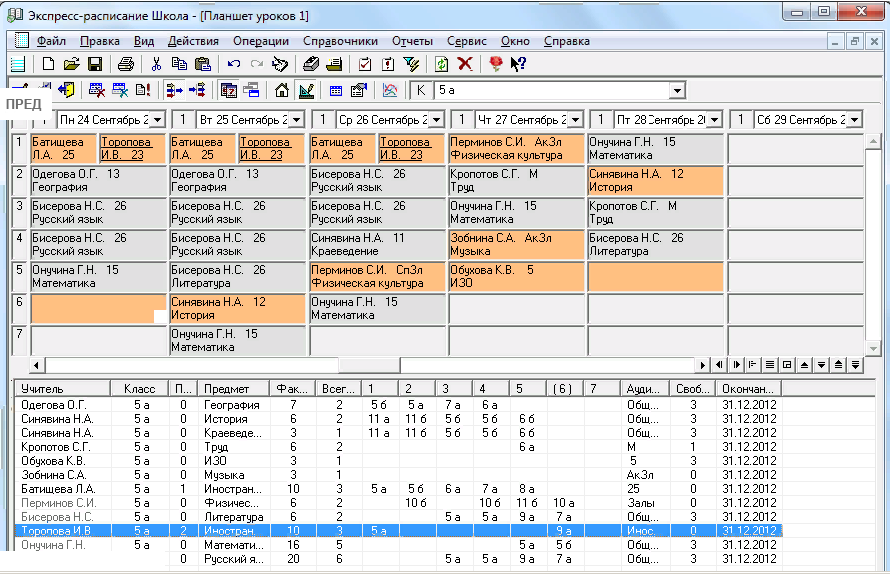
Task: Open the class selector dropdown showing 5 а
Action: click(x=677, y=91)
